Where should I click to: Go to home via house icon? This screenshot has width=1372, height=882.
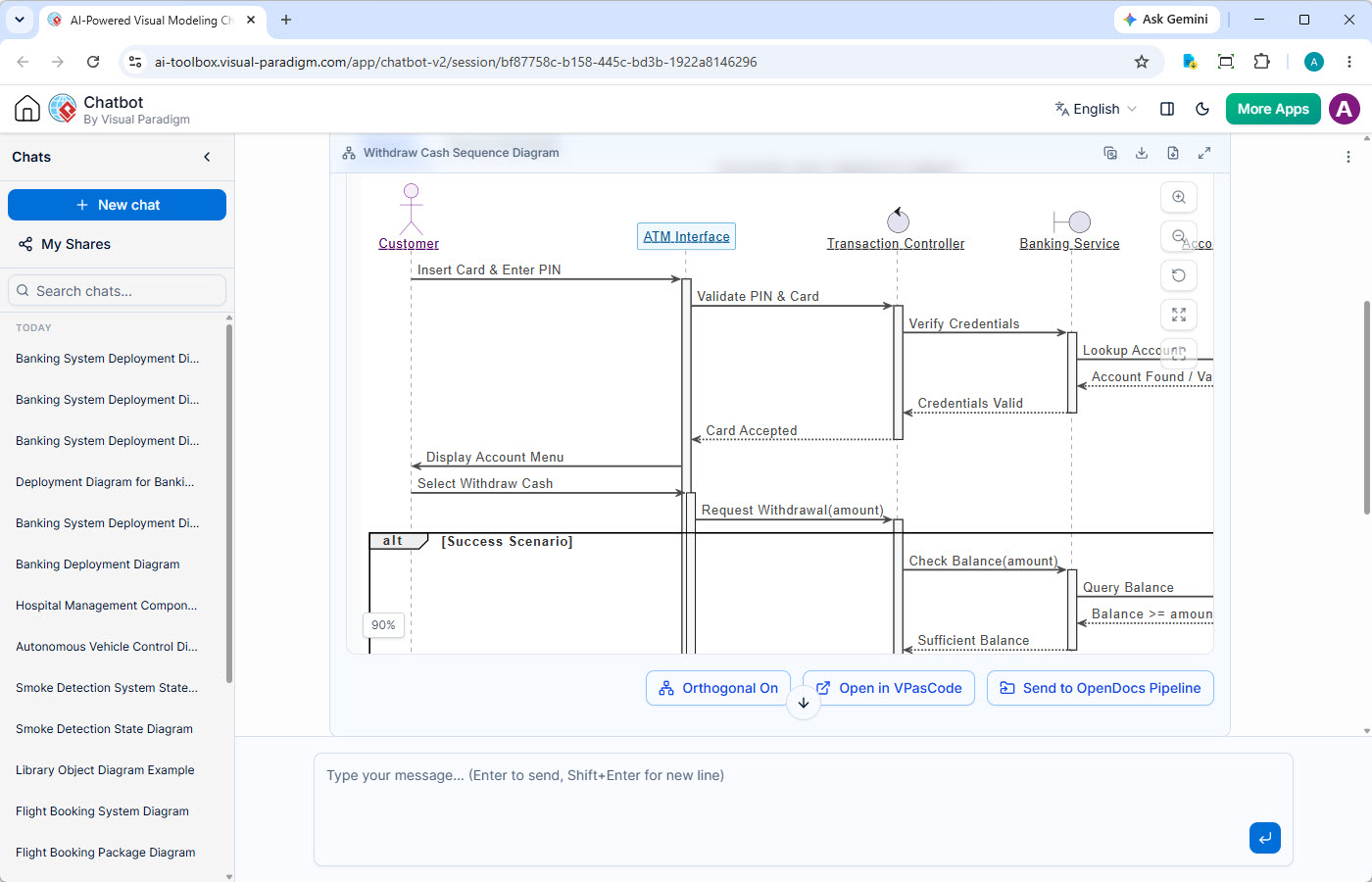[27, 109]
